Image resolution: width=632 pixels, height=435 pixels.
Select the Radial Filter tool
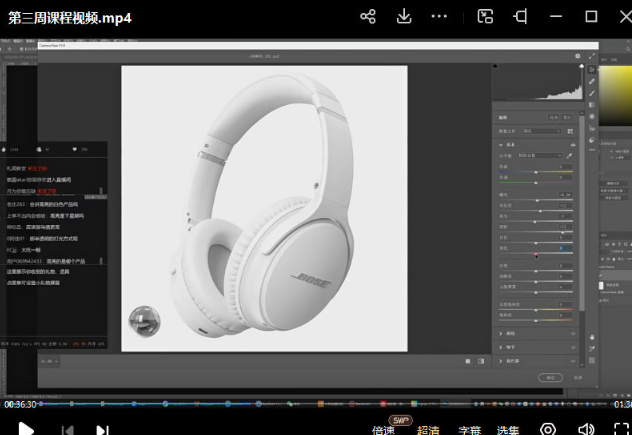tap(592, 117)
